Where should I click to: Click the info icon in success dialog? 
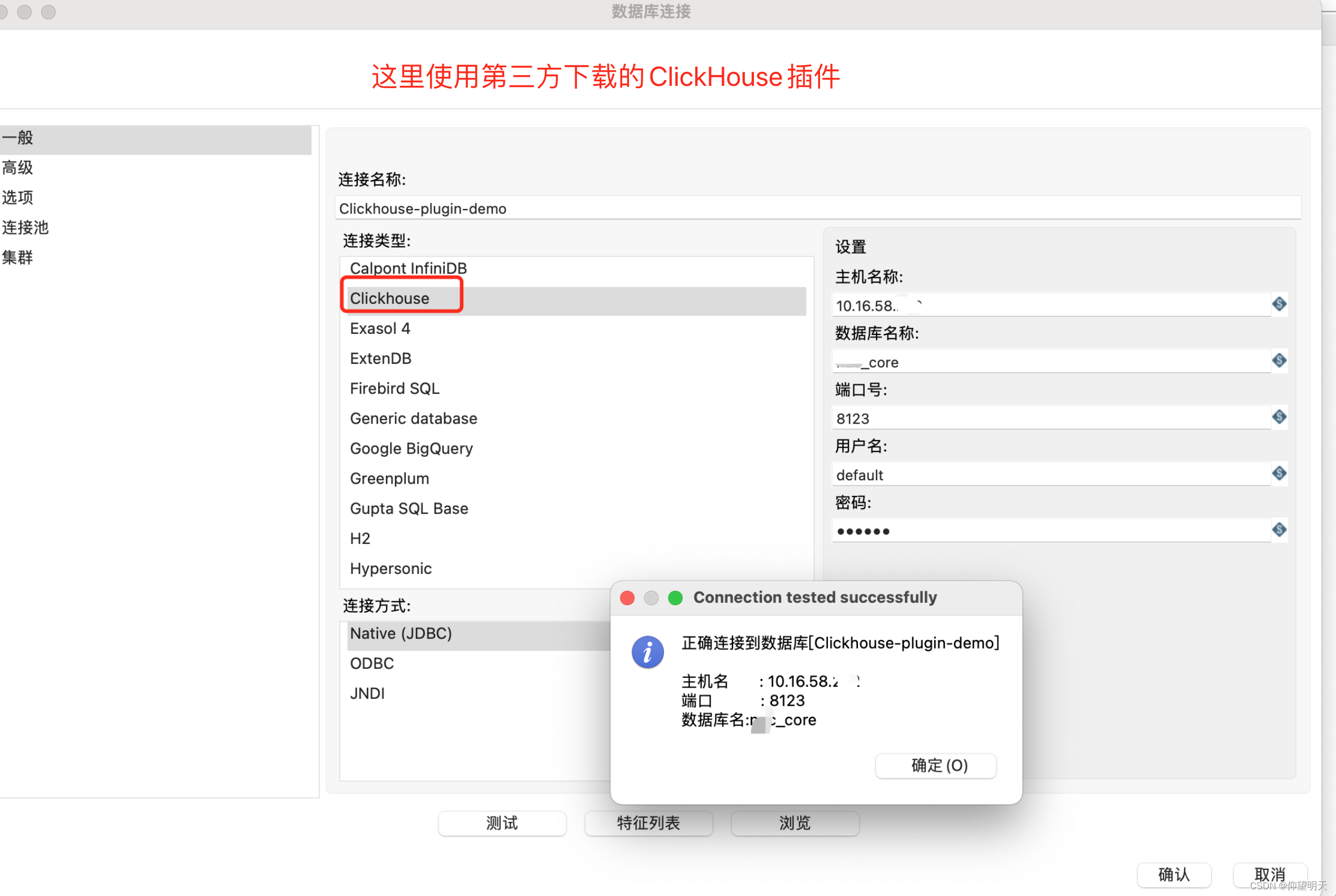coord(647,652)
